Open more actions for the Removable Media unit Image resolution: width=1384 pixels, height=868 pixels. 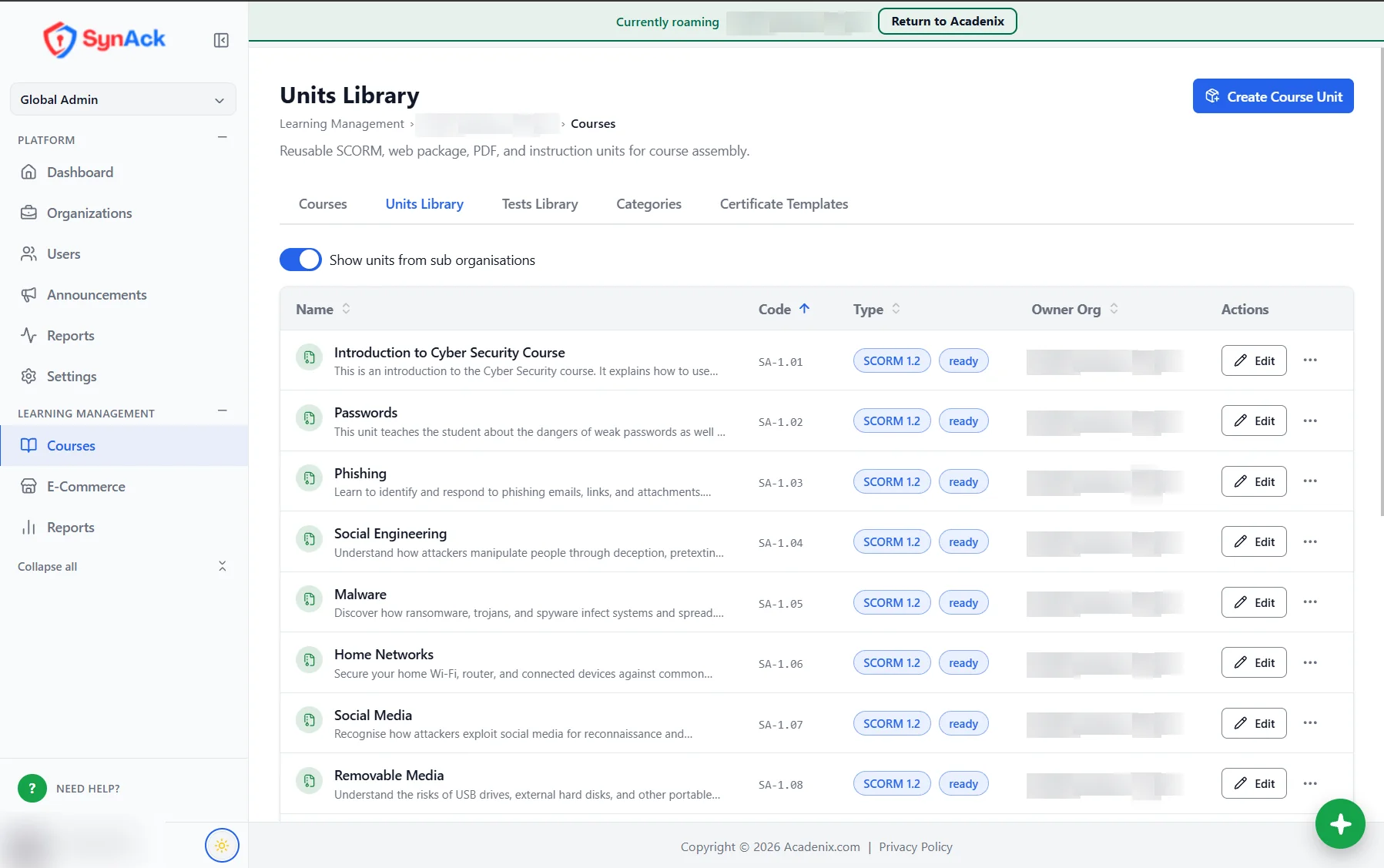pyautogui.click(x=1310, y=783)
